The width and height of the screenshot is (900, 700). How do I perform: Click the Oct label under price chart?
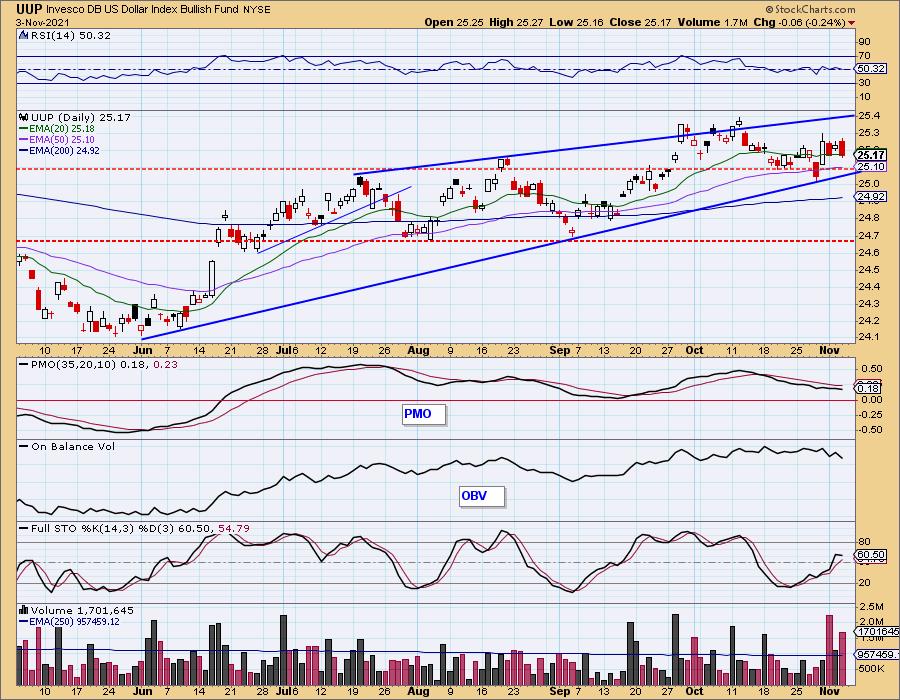(x=694, y=350)
